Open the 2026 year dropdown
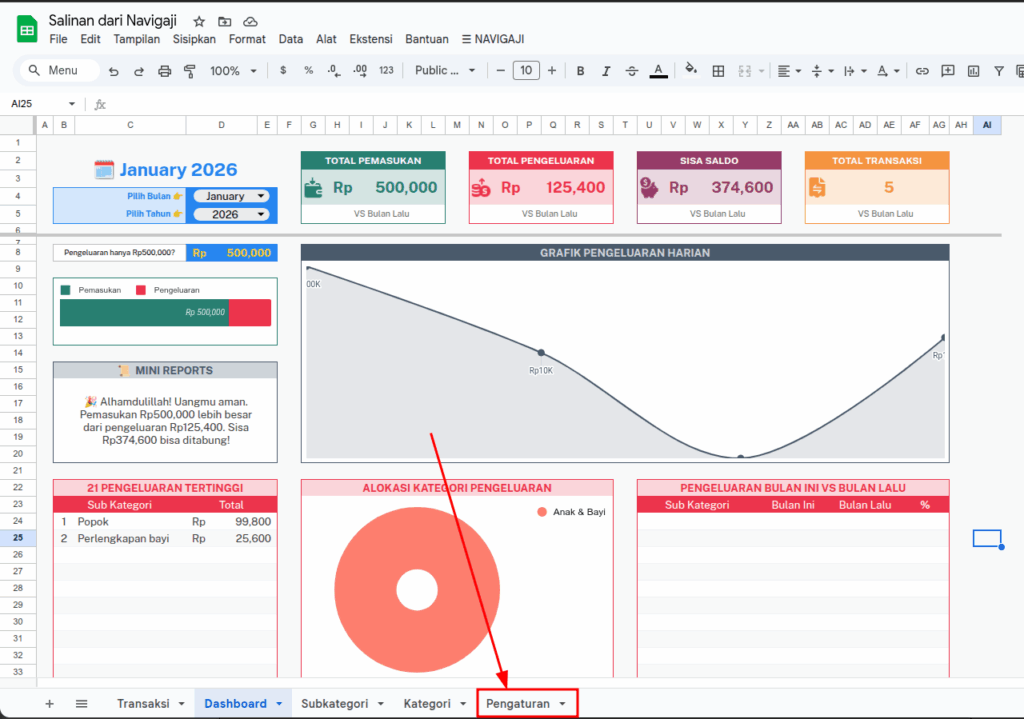The height and width of the screenshot is (719, 1024). coord(232,215)
